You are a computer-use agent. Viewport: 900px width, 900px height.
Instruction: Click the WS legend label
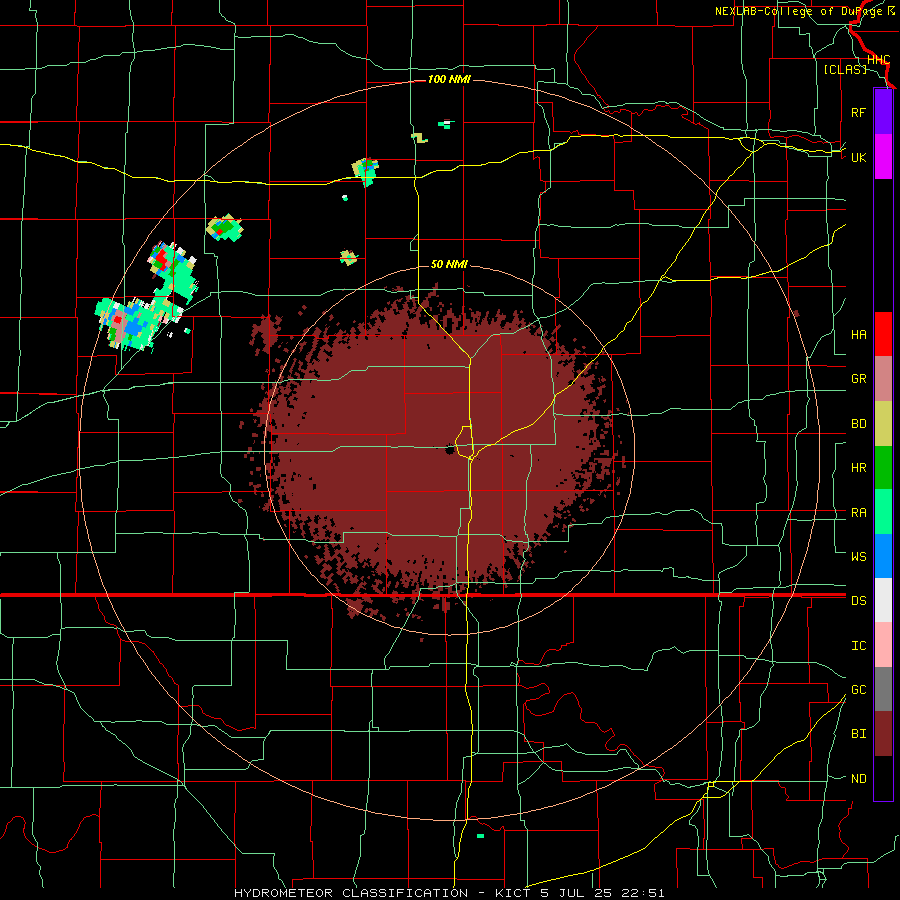(858, 556)
